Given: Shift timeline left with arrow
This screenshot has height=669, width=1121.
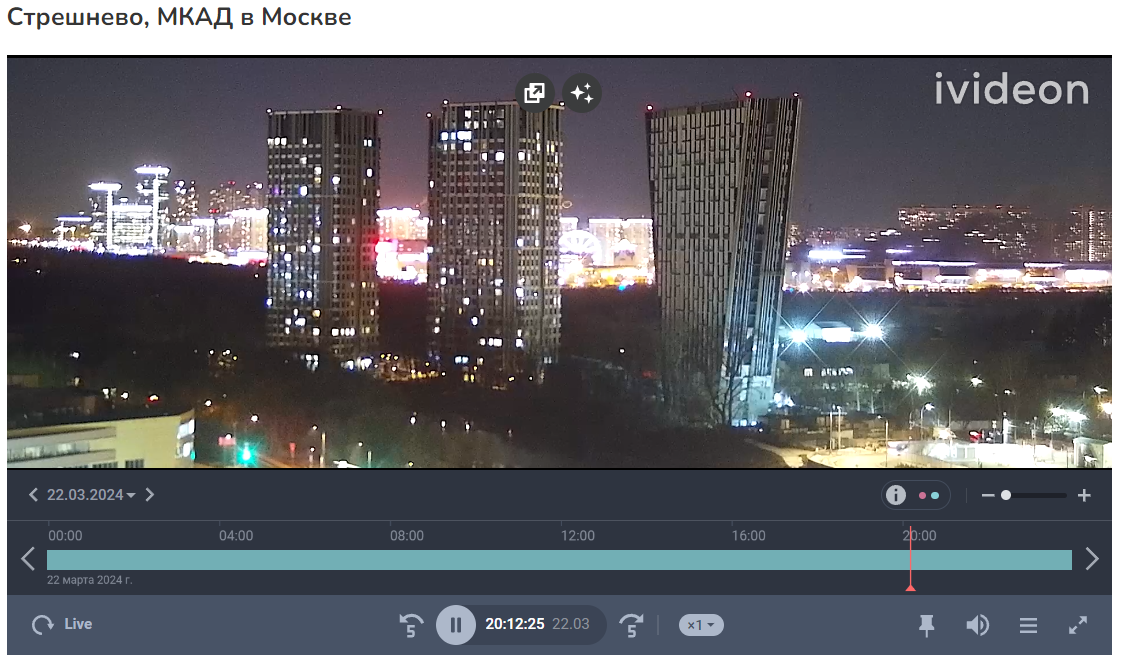Looking at the screenshot, I should point(28,559).
